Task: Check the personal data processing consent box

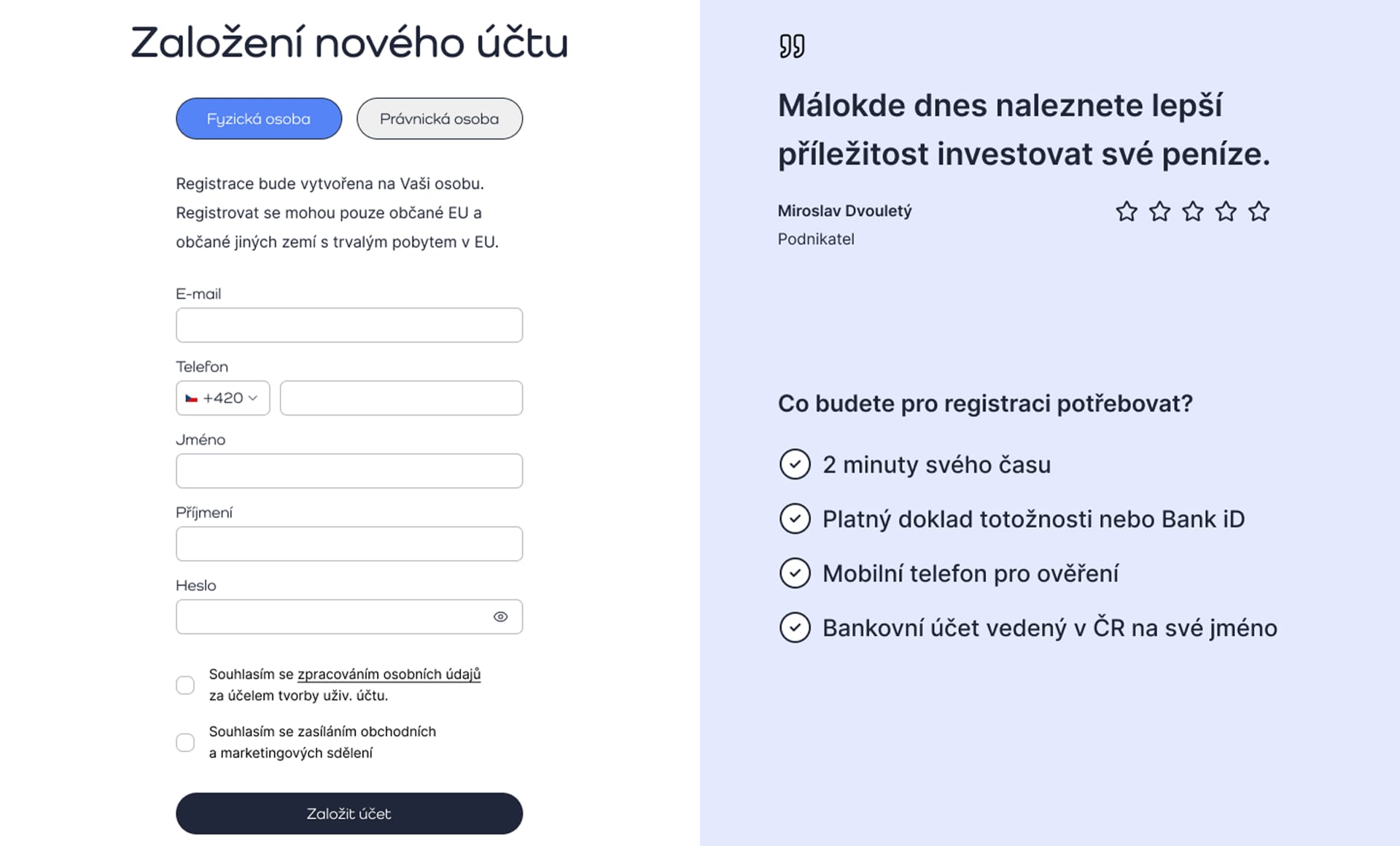Action: [x=185, y=685]
